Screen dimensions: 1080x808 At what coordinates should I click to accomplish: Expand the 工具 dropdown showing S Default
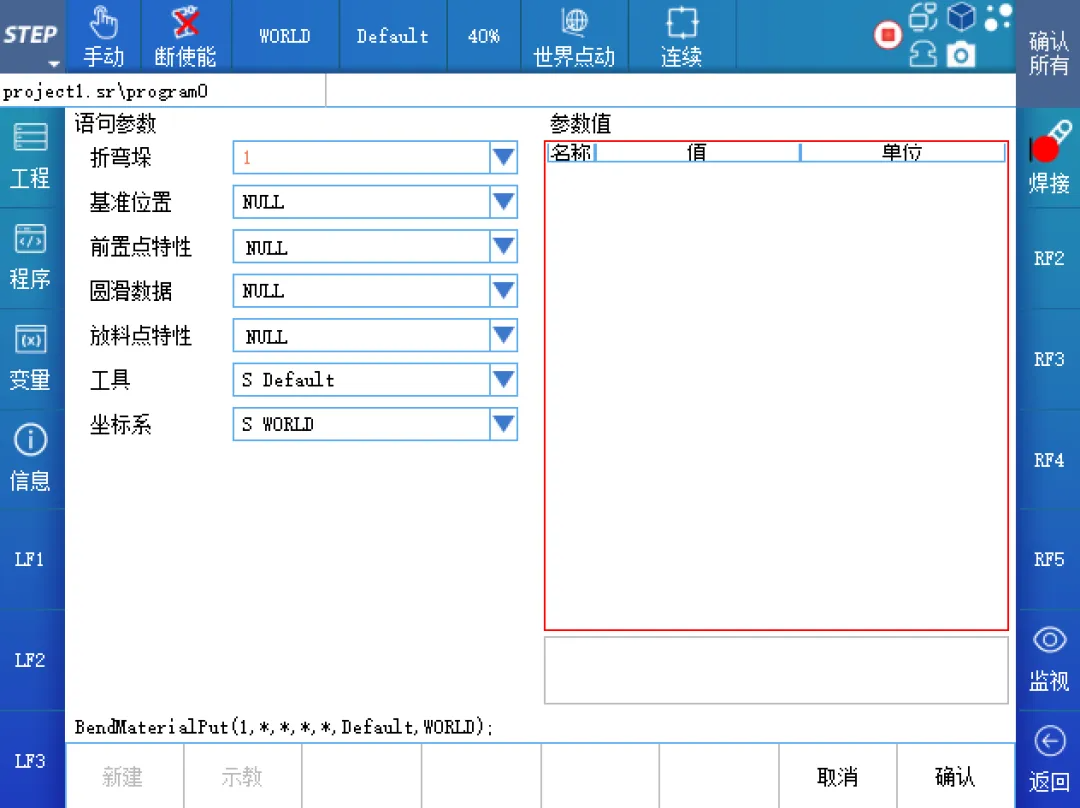(503, 380)
